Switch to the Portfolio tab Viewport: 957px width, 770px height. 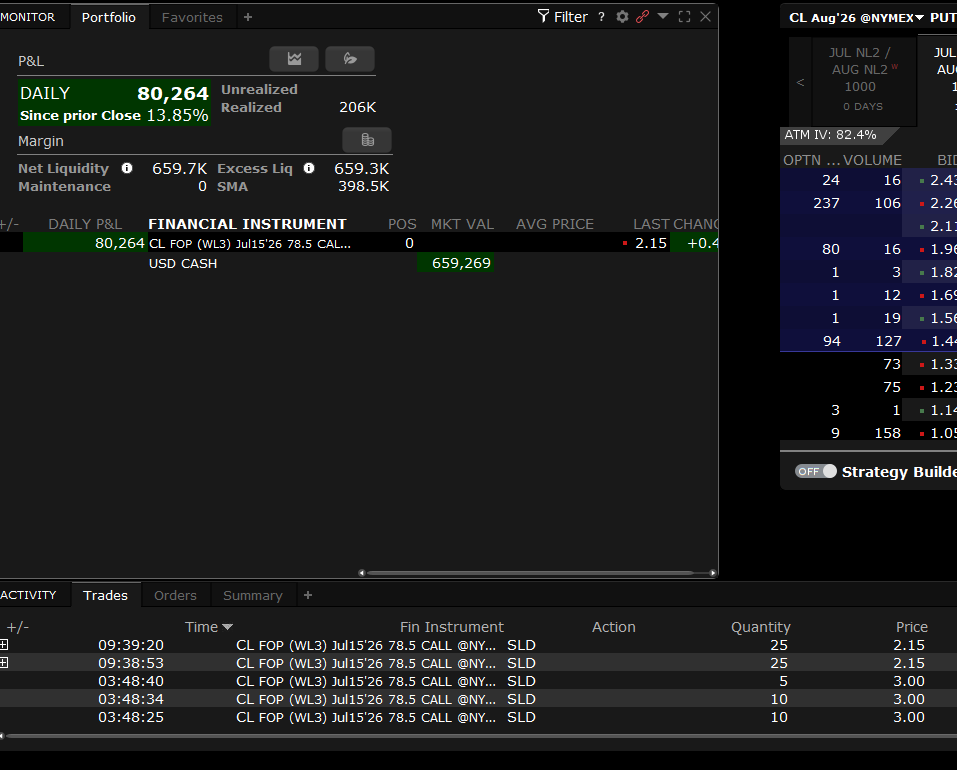point(109,17)
